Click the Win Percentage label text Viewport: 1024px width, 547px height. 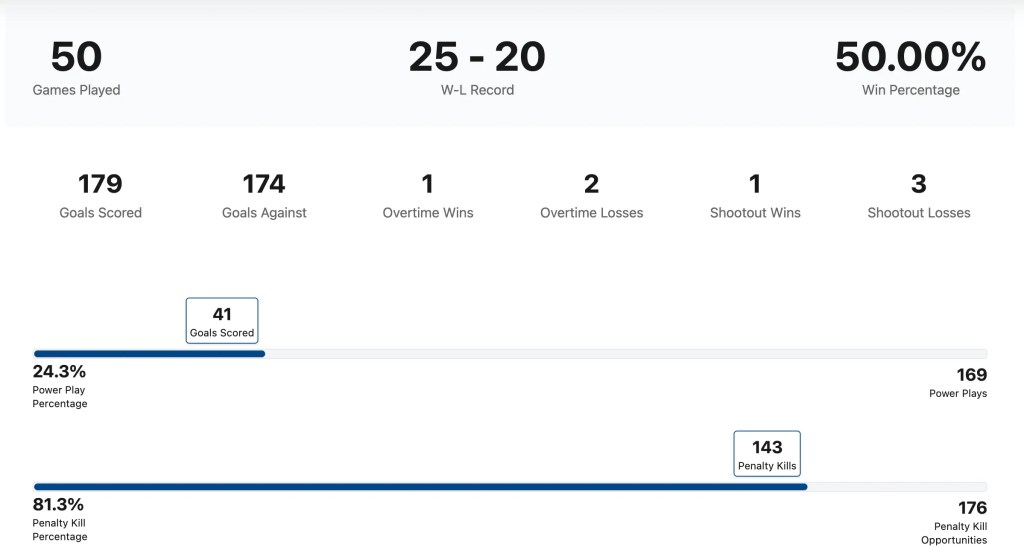(x=910, y=90)
